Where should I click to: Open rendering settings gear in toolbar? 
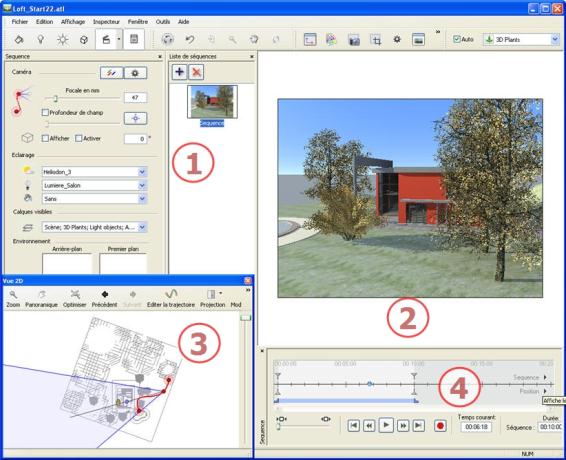[x=397, y=39]
